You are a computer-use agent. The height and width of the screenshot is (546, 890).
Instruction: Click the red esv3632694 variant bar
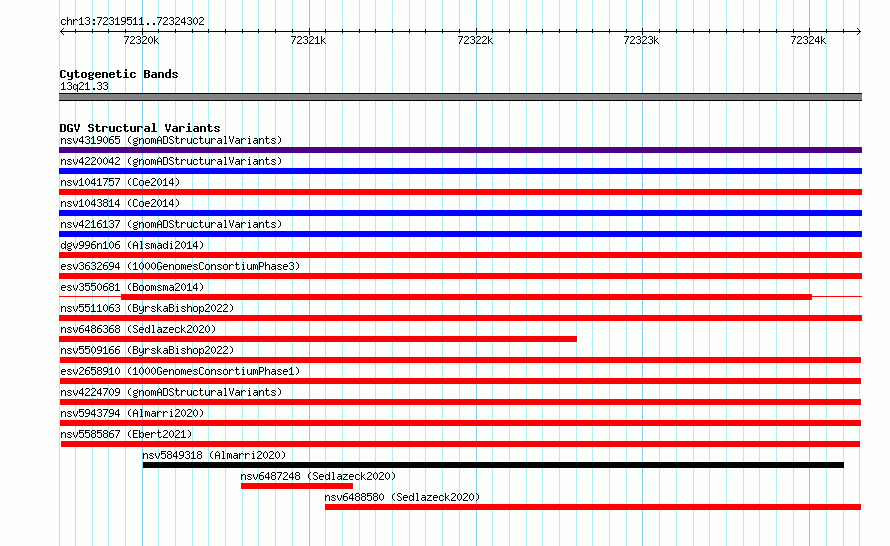(460, 276)
